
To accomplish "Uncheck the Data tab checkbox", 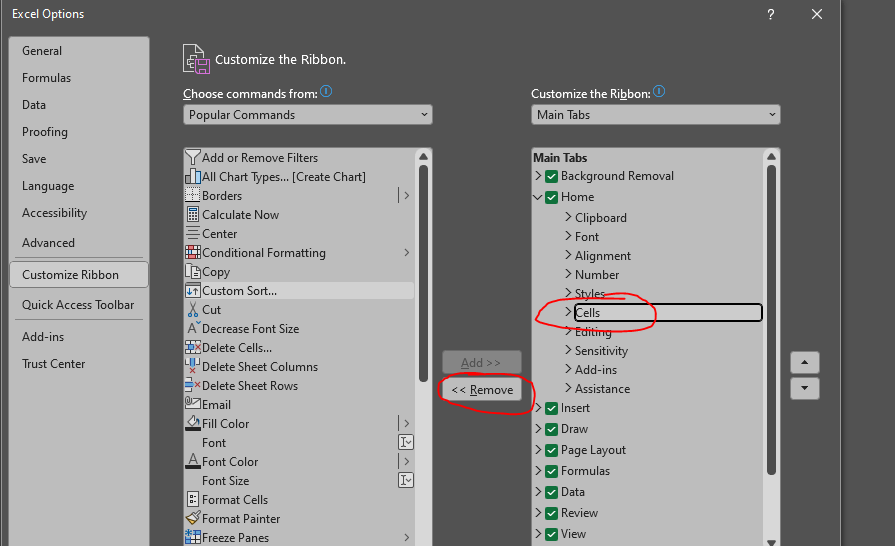I will tap(551, 492).
